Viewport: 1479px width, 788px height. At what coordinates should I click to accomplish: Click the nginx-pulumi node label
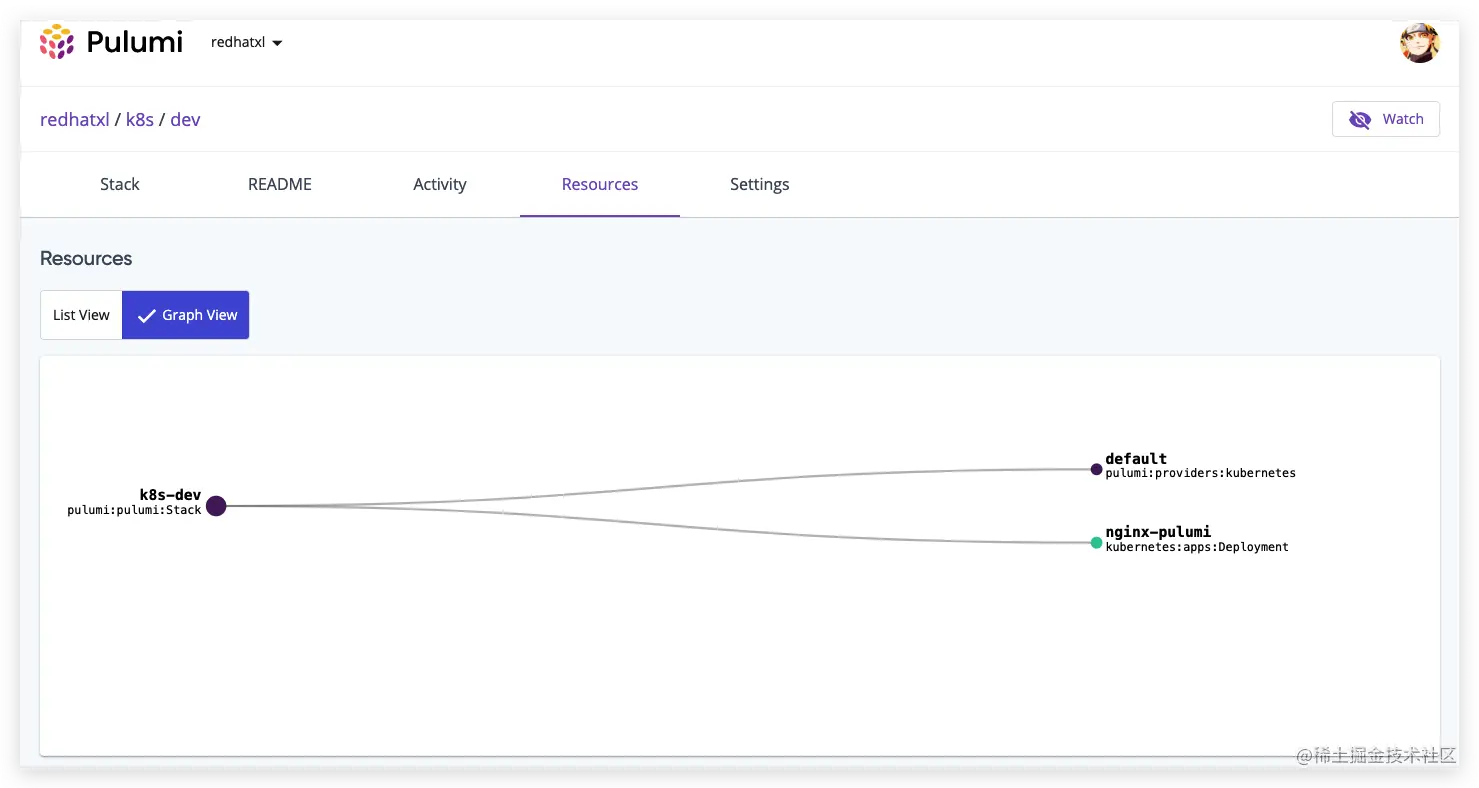point(1158,532)
